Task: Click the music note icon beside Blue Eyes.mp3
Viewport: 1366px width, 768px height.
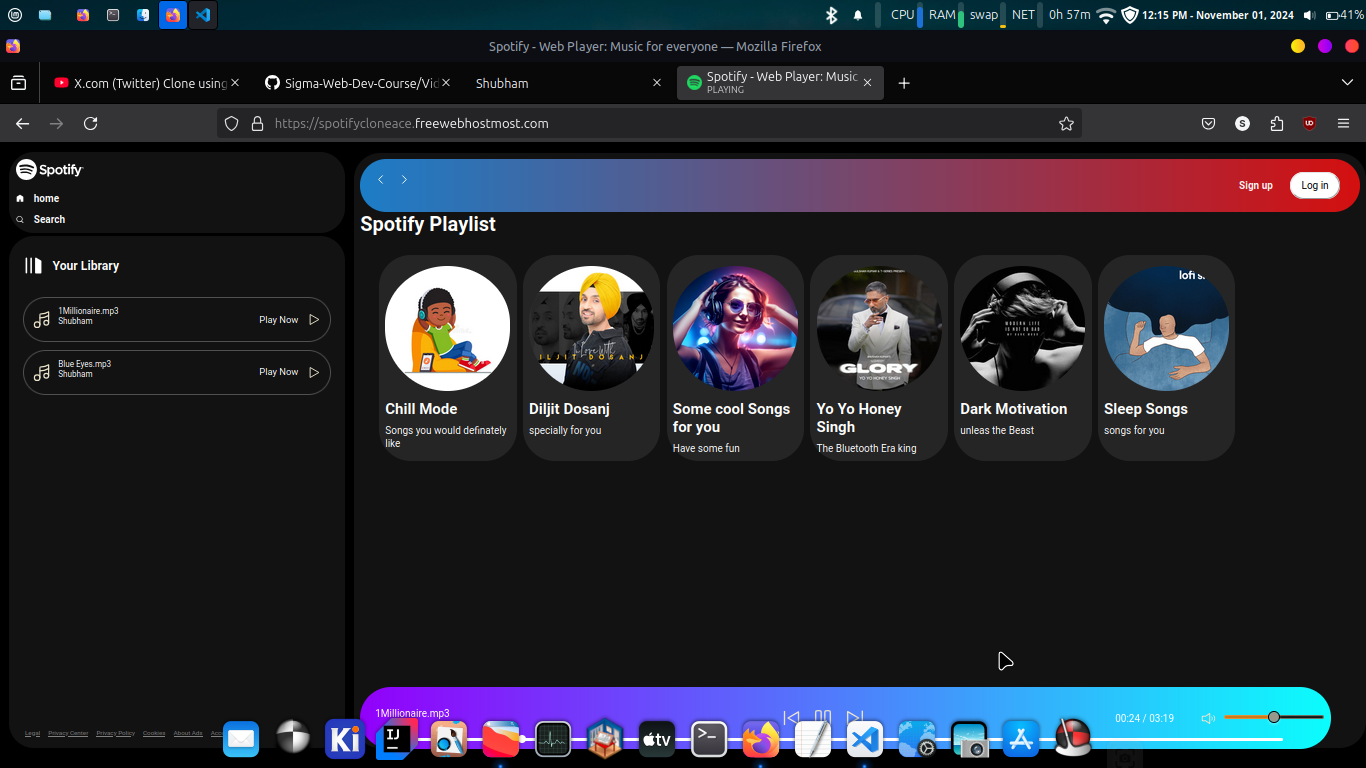Action: [x=42, y=372]
